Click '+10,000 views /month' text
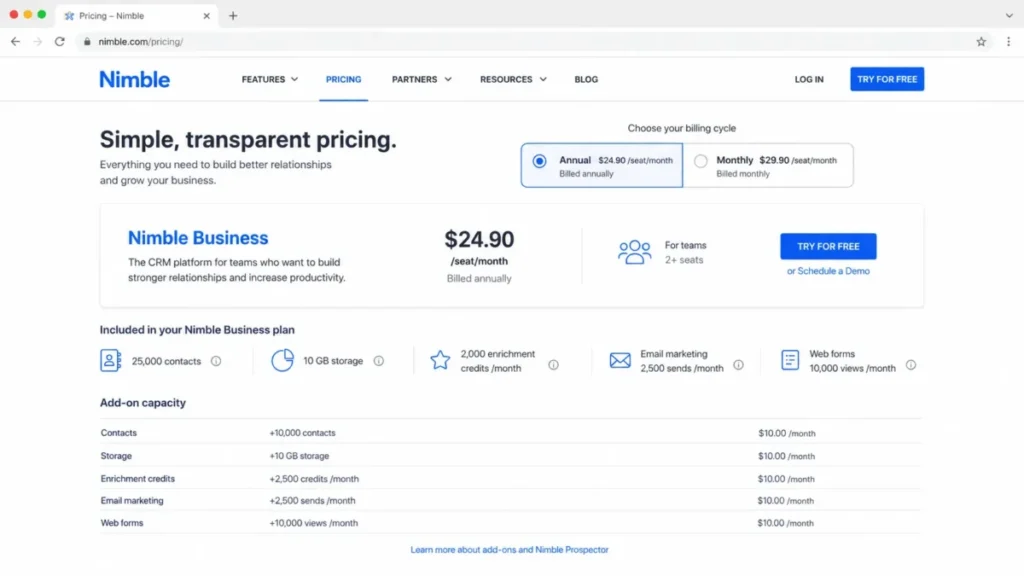This screenshot has width=1024, height=576. coord(313,523)
